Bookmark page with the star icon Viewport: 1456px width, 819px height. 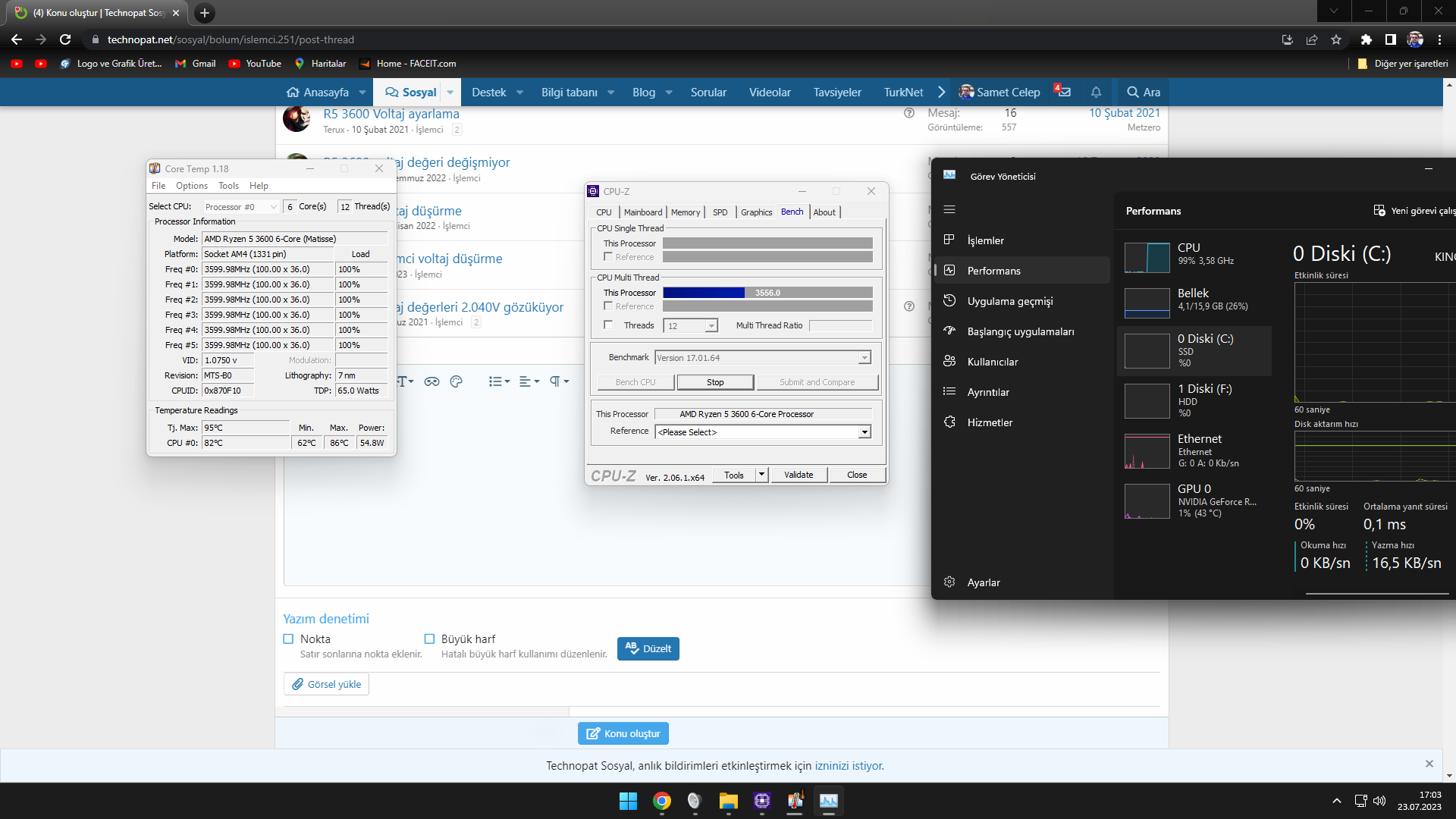1336,39
